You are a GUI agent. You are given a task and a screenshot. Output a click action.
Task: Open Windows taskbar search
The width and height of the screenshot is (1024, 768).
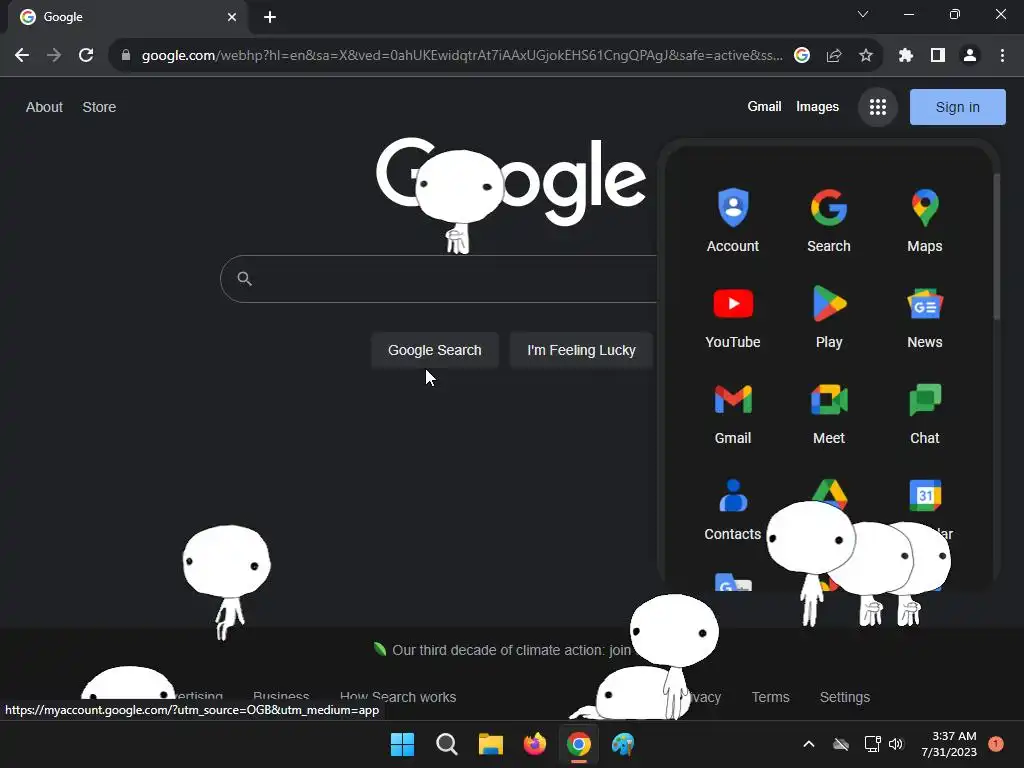pos(447,744)
